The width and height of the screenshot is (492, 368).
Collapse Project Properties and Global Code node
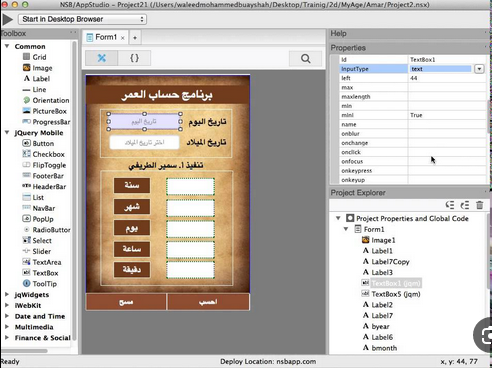[338, 218]
